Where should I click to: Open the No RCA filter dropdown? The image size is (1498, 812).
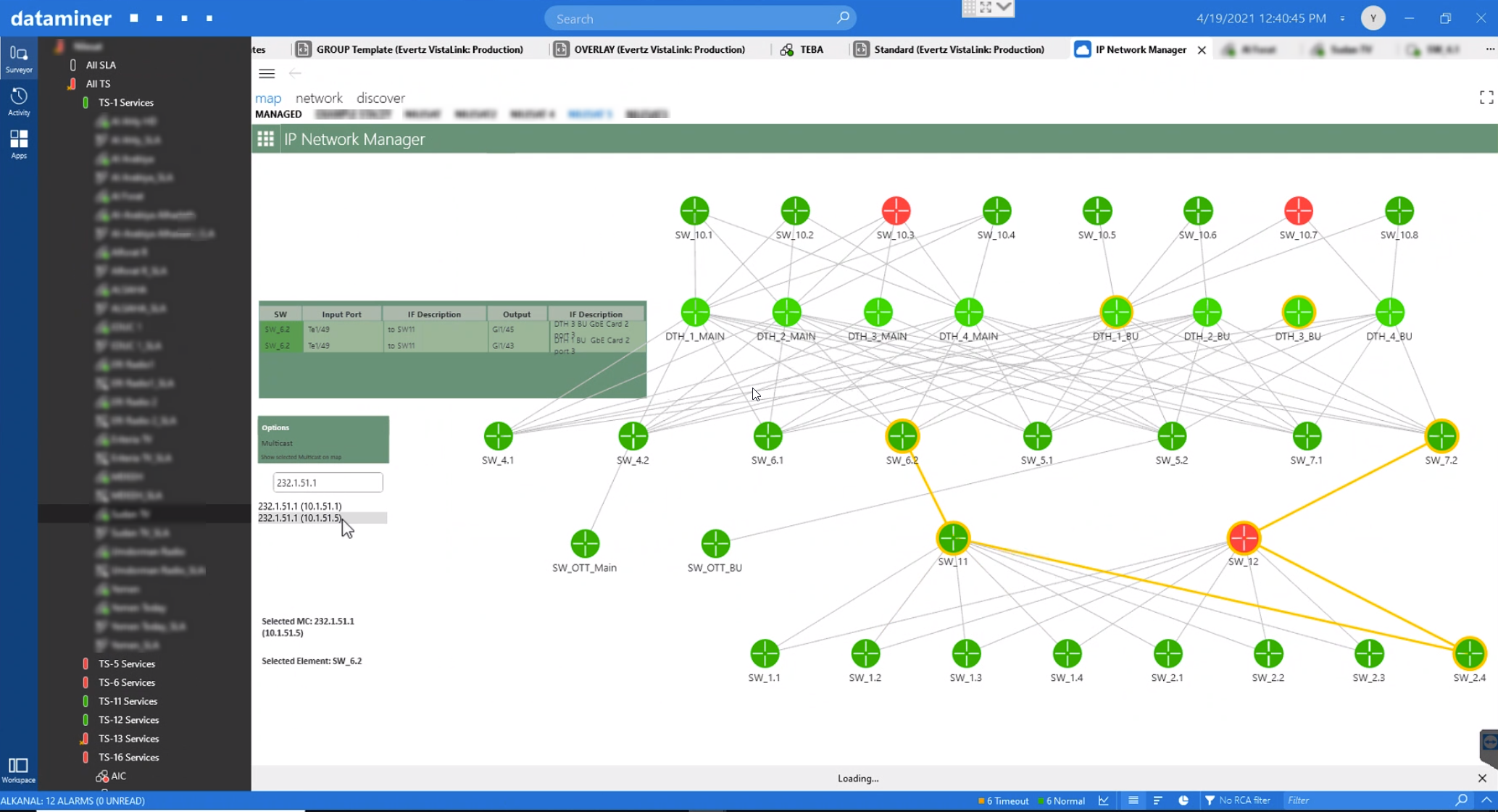1237,800
